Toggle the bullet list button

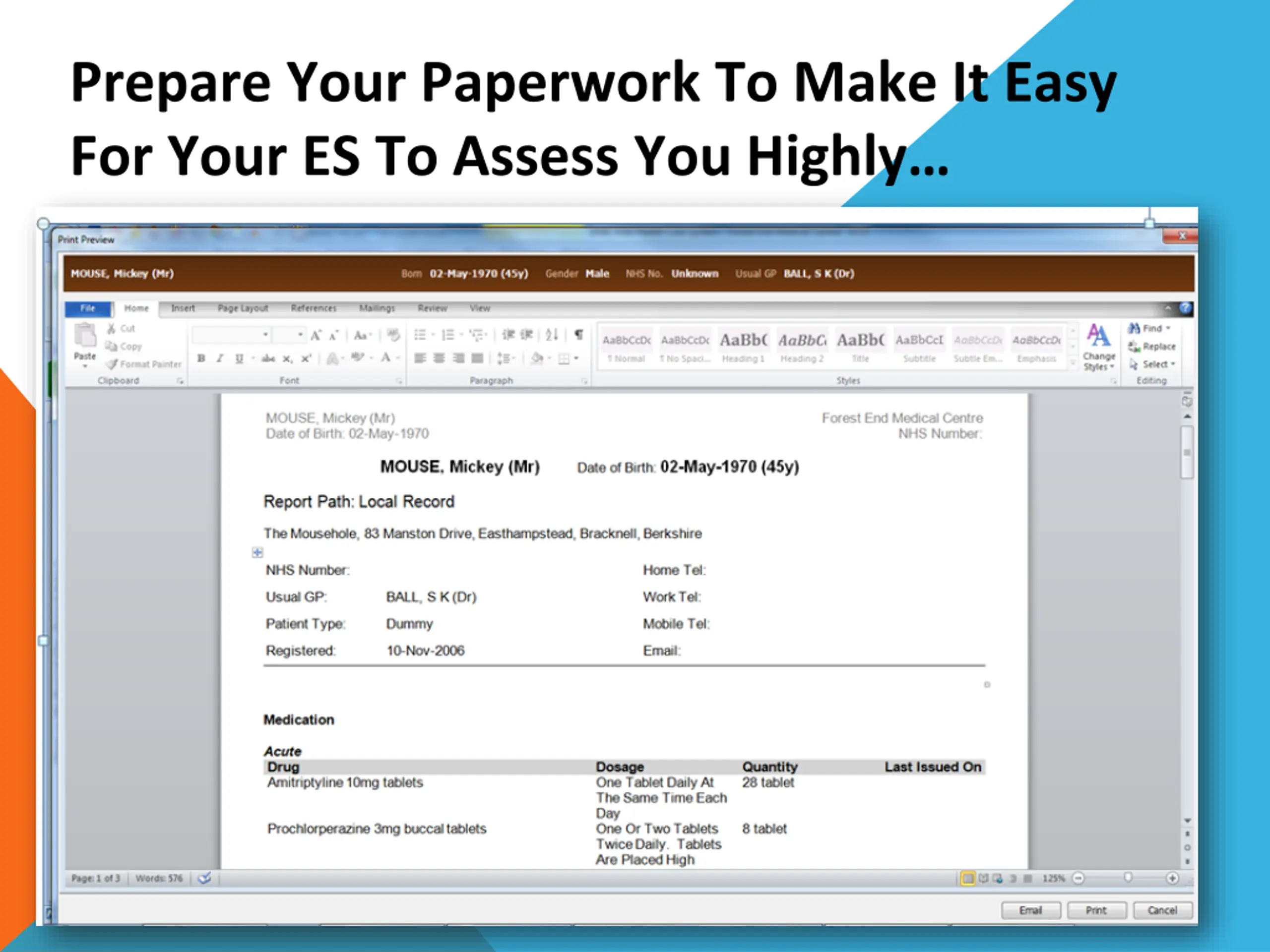click(420, 335)
